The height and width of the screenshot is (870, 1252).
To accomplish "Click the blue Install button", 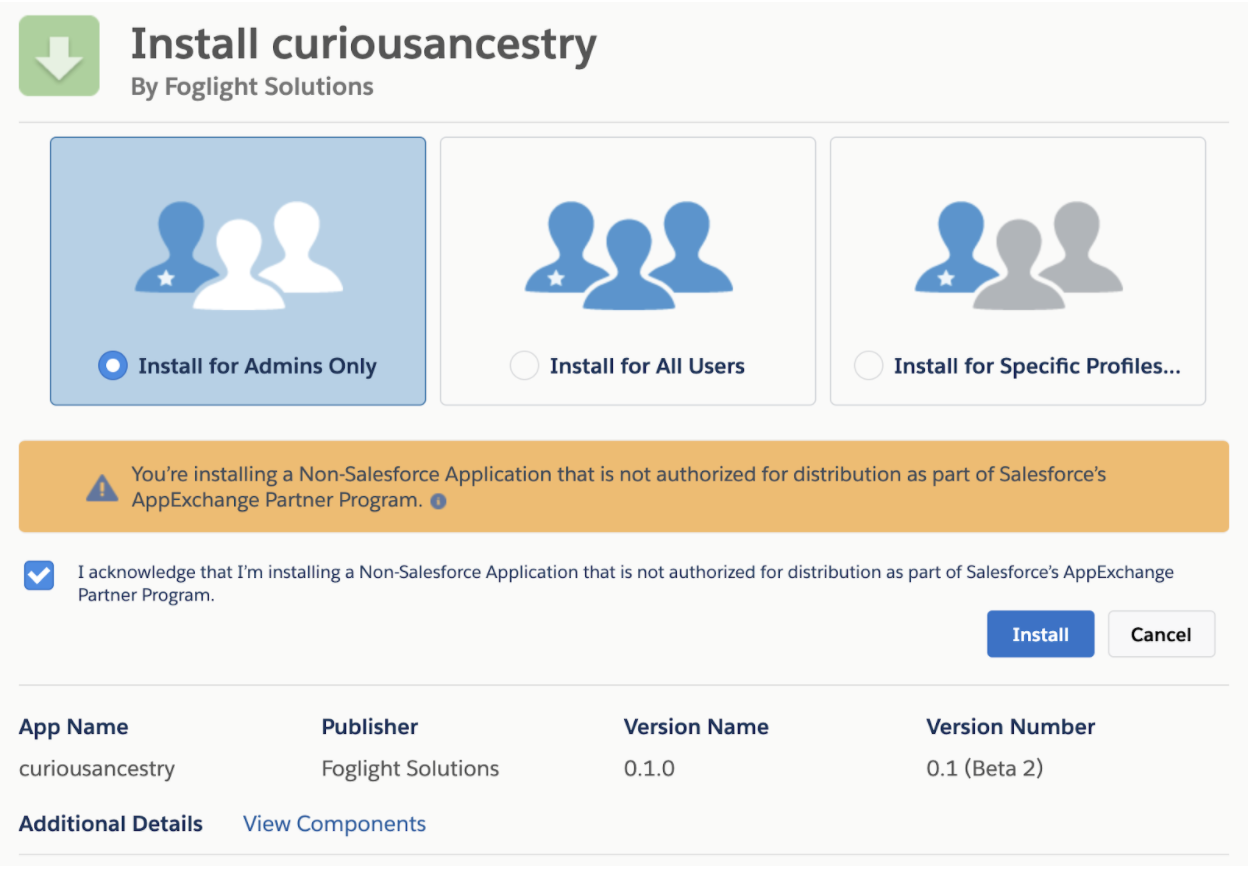I will click(x=1040, y=634).
